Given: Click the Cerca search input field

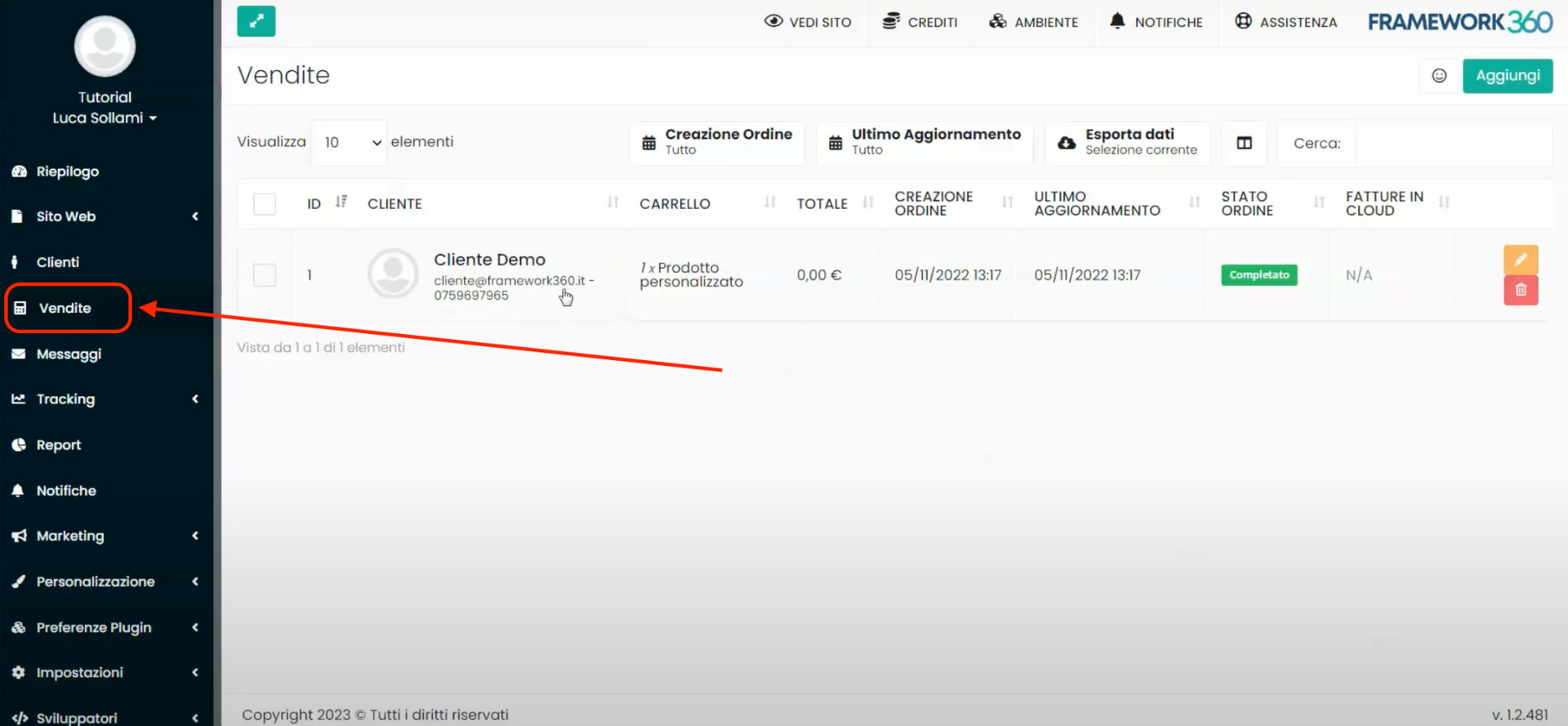Looking at the screenshot, I should (x=1452, y=144).
